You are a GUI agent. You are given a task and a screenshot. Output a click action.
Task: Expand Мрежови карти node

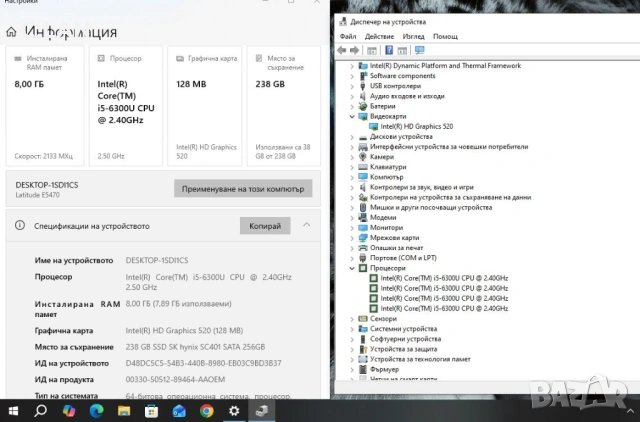[352, 238]
